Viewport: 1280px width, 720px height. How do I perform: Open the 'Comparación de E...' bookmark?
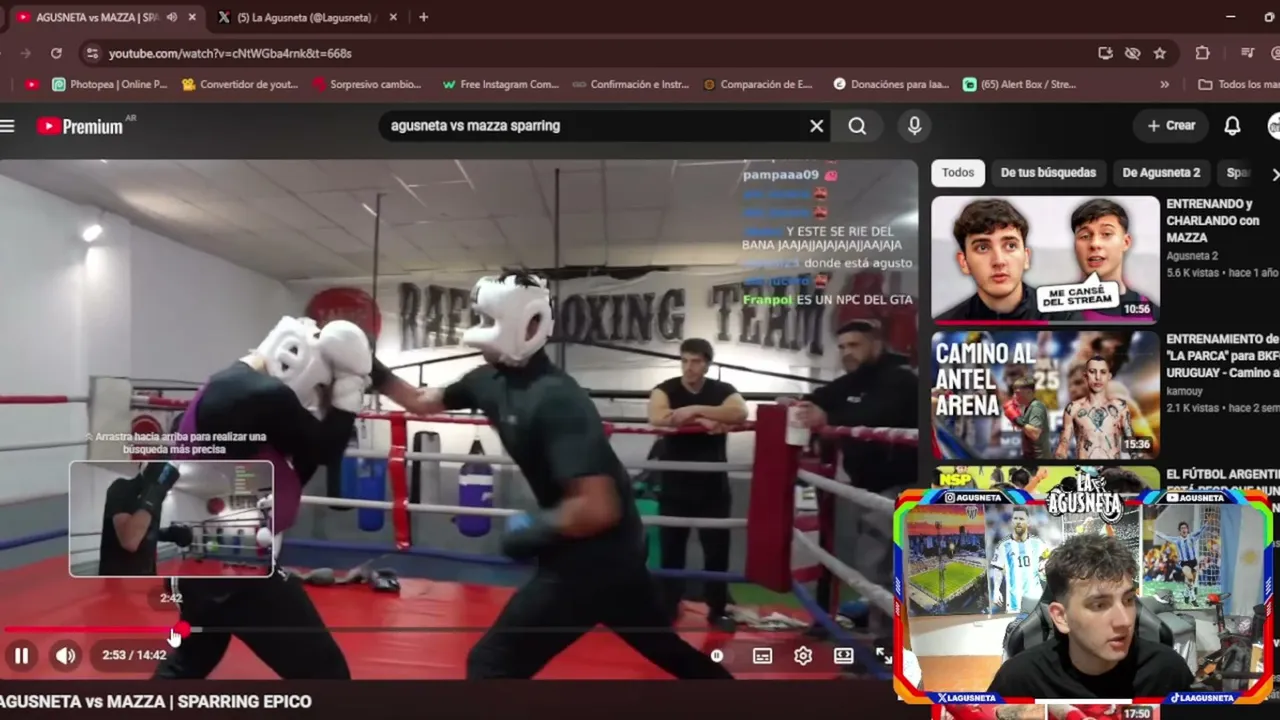[758, 85]
